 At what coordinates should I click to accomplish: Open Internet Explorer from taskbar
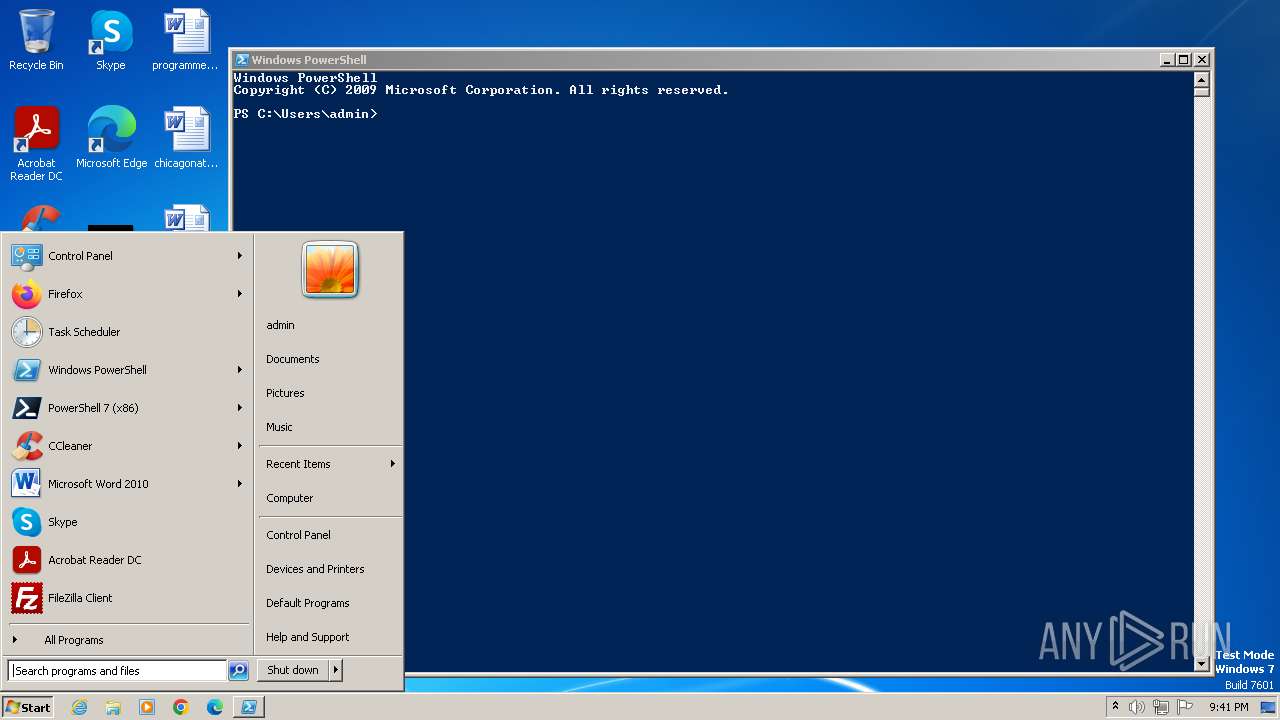click(79, 707)
